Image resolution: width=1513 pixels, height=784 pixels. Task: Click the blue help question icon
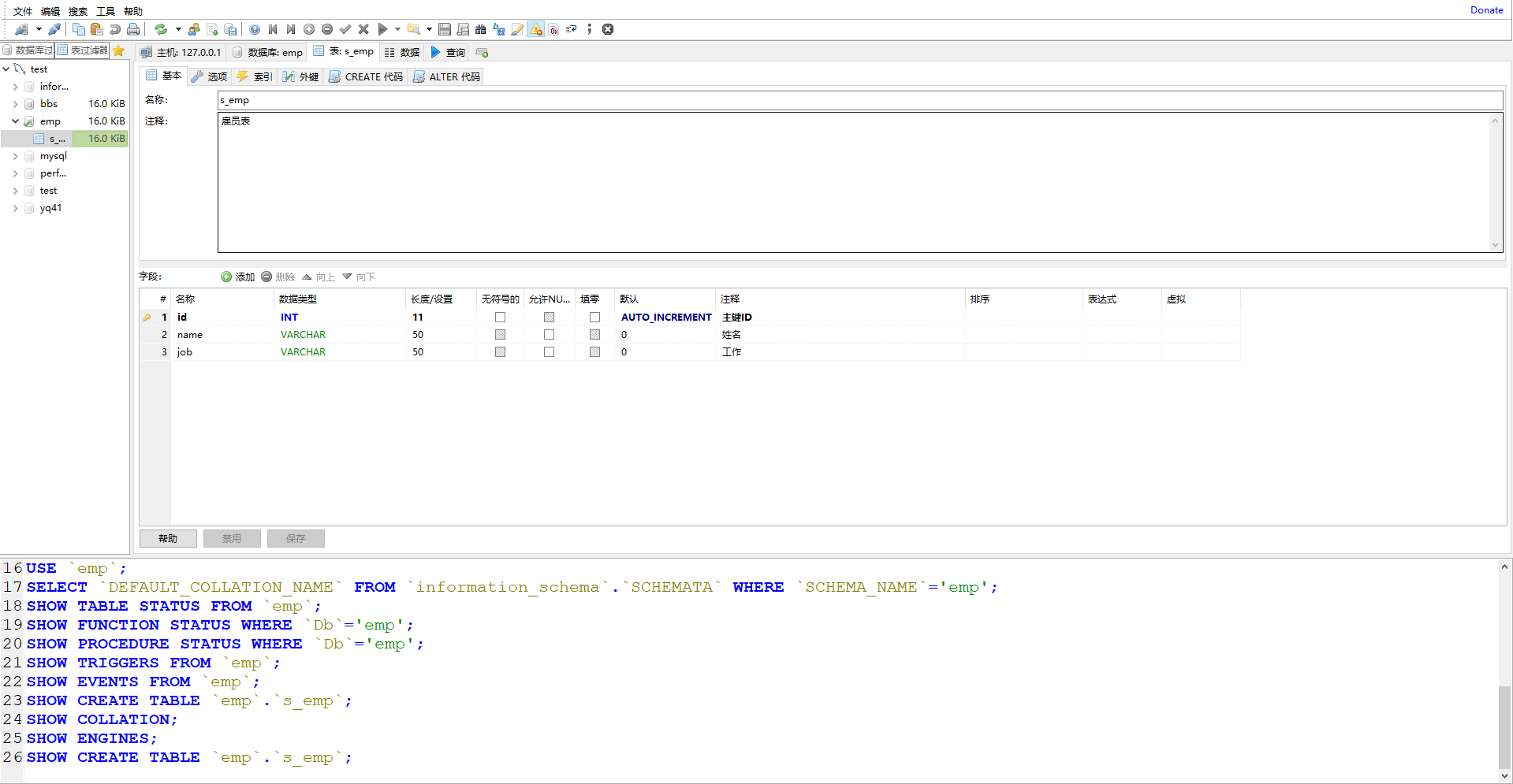coord(255,29)
